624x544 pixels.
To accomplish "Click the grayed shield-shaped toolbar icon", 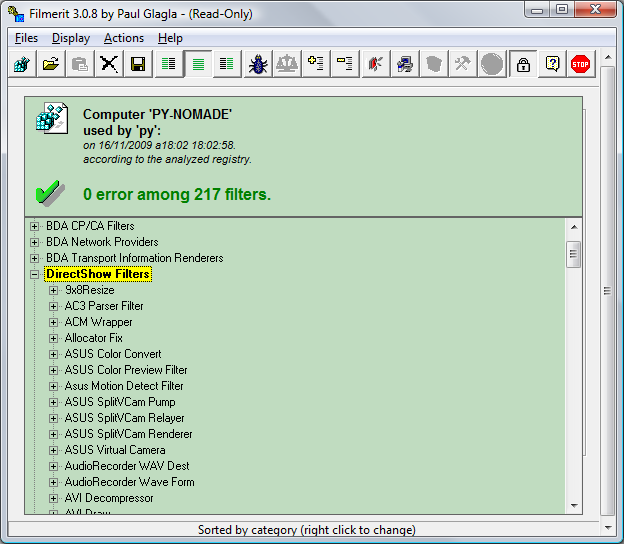I will 434,64.
